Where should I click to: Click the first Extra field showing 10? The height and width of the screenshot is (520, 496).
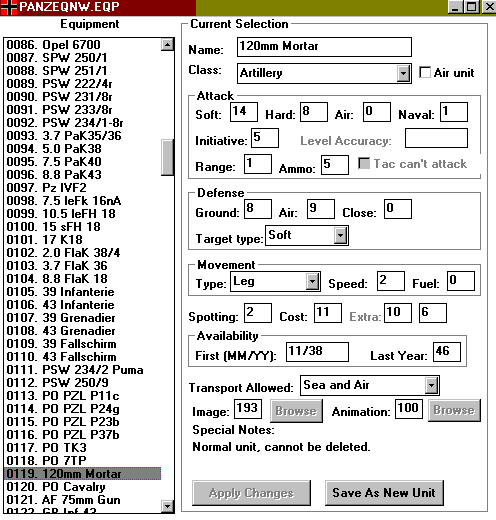pos(398,313)
